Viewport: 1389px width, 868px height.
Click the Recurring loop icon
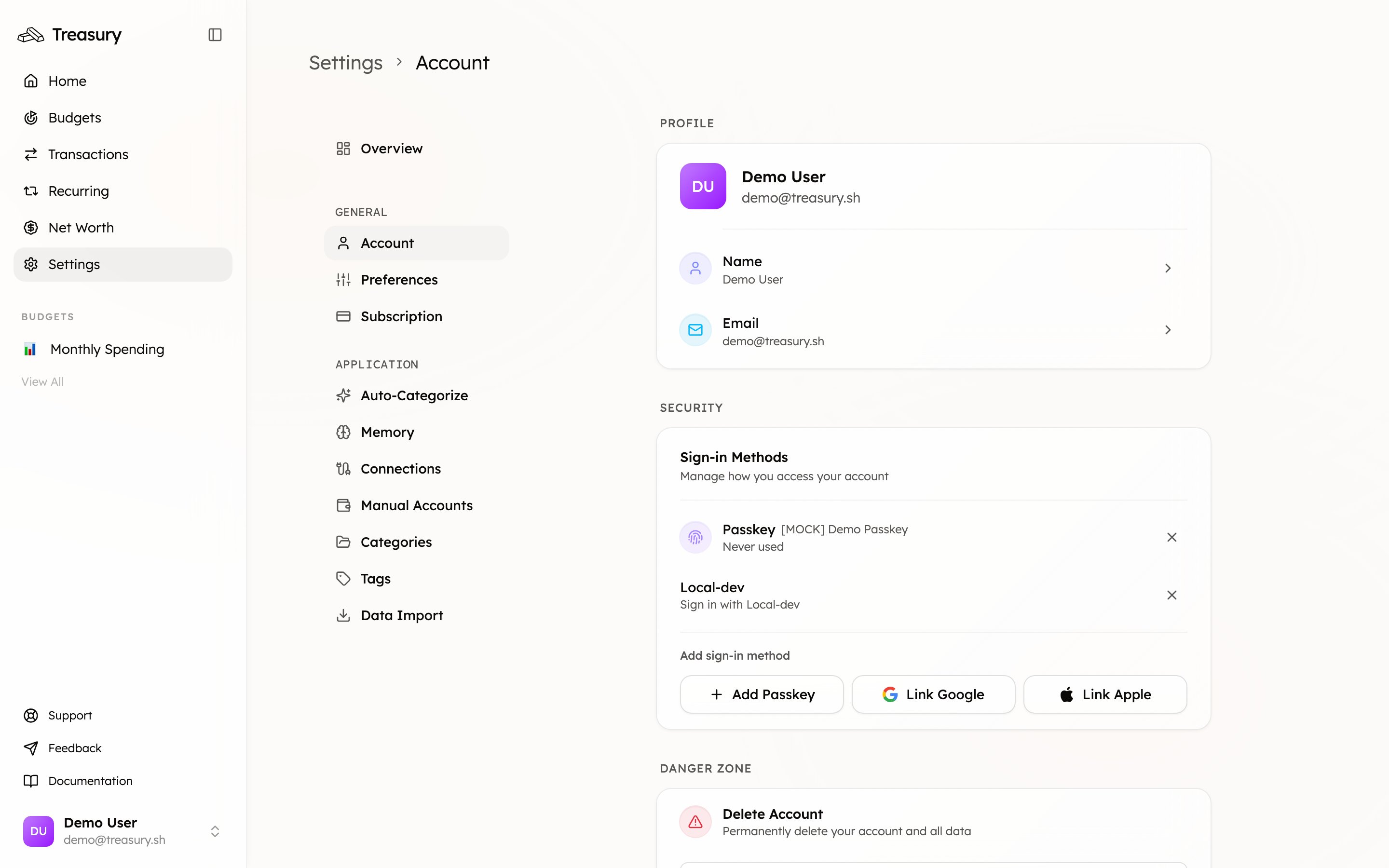[31, 191]
